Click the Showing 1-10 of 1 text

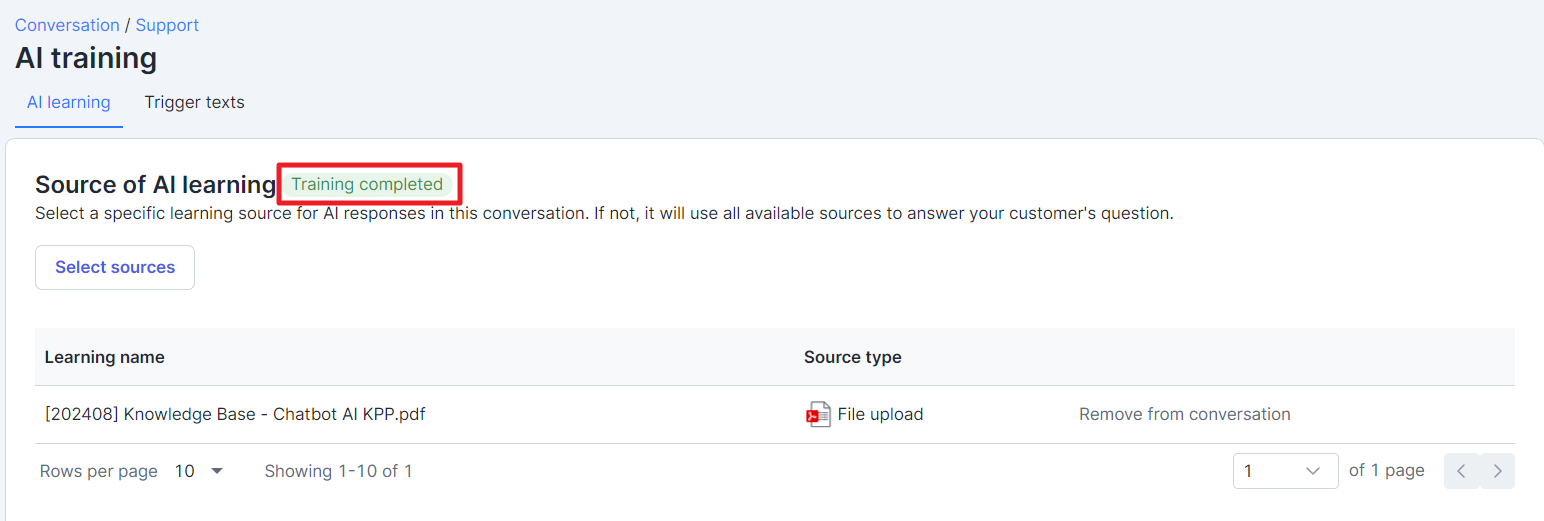pos(338,471)
